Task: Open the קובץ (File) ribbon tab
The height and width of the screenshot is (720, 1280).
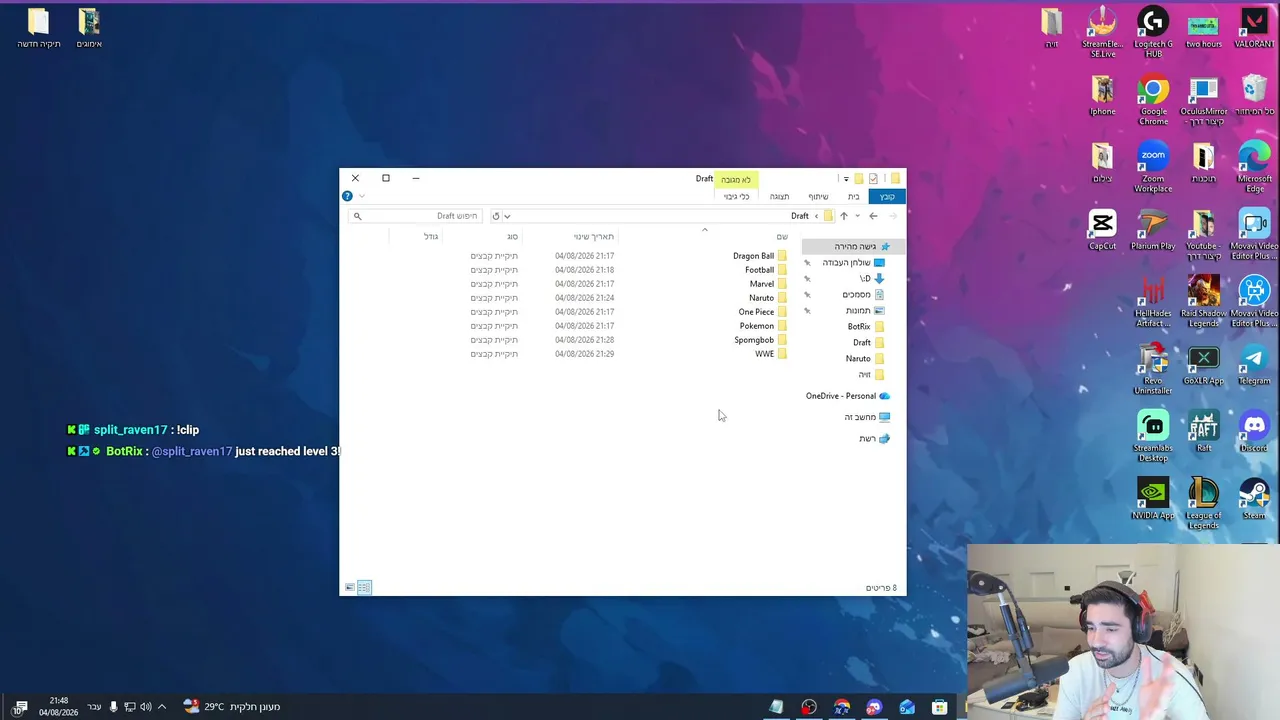Action: [887, 196]
